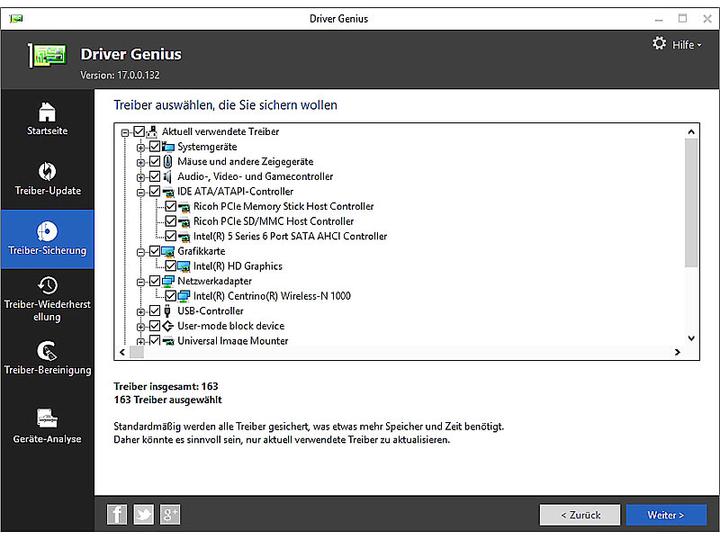This screenshot has width=720, height=540.
Task: Toggle the Grafikkarte checkbox
Action: point(155,251)
